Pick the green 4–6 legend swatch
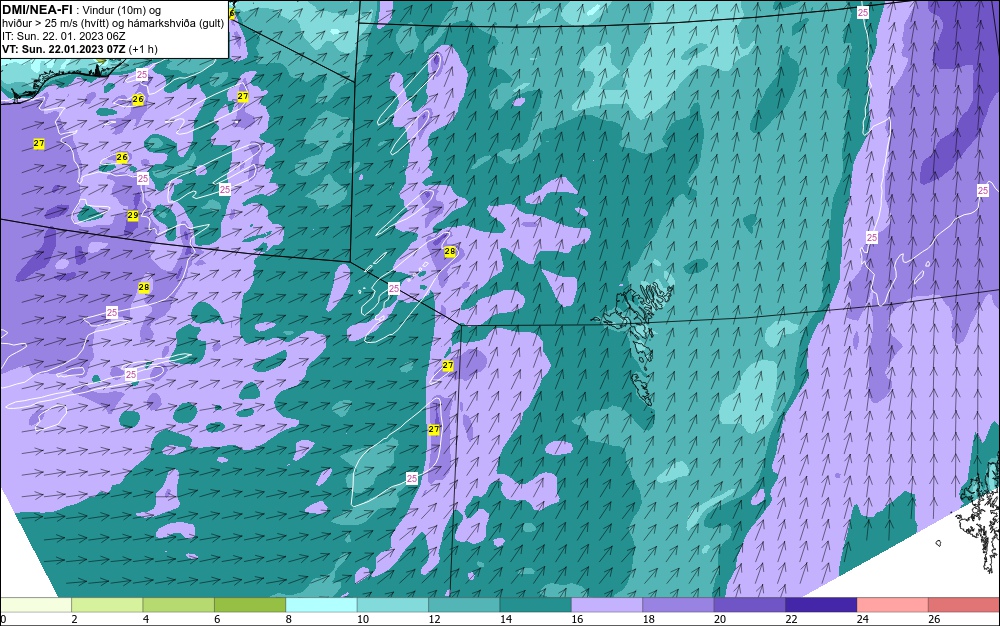Image resolution: width=1000 pixels, height=626 pixels. [179, 605]
